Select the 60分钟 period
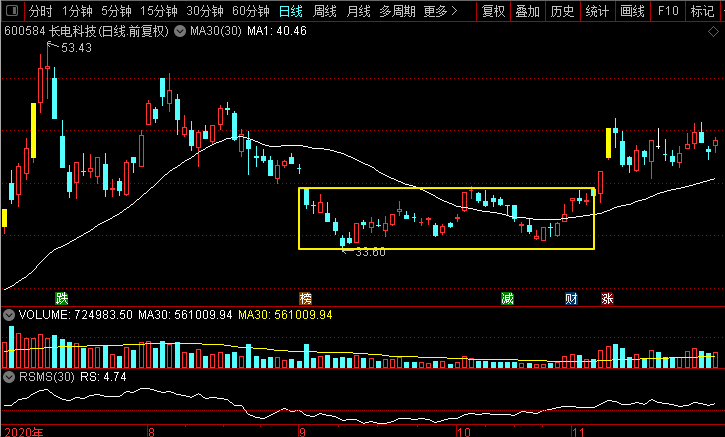This screenshot has width=725, height=437. [x=251, y=11]
